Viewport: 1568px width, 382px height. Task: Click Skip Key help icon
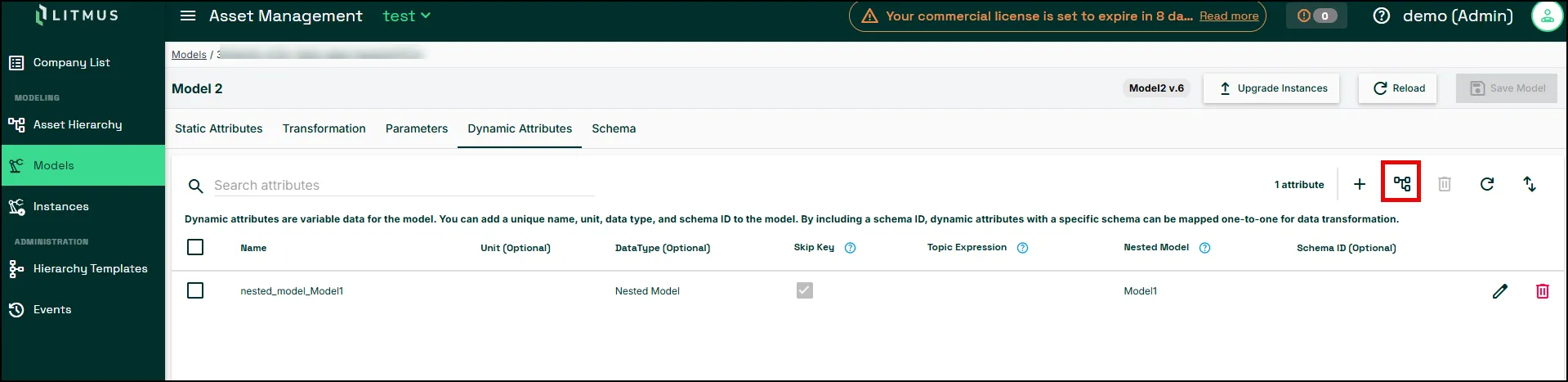tap(850, 248)
